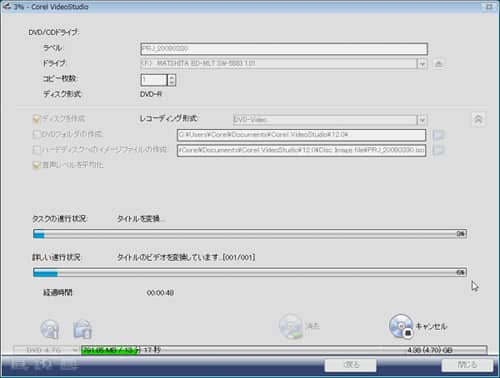
Task: Toggle the audio level normalize checkbox
Action: (x=36, y=165)
